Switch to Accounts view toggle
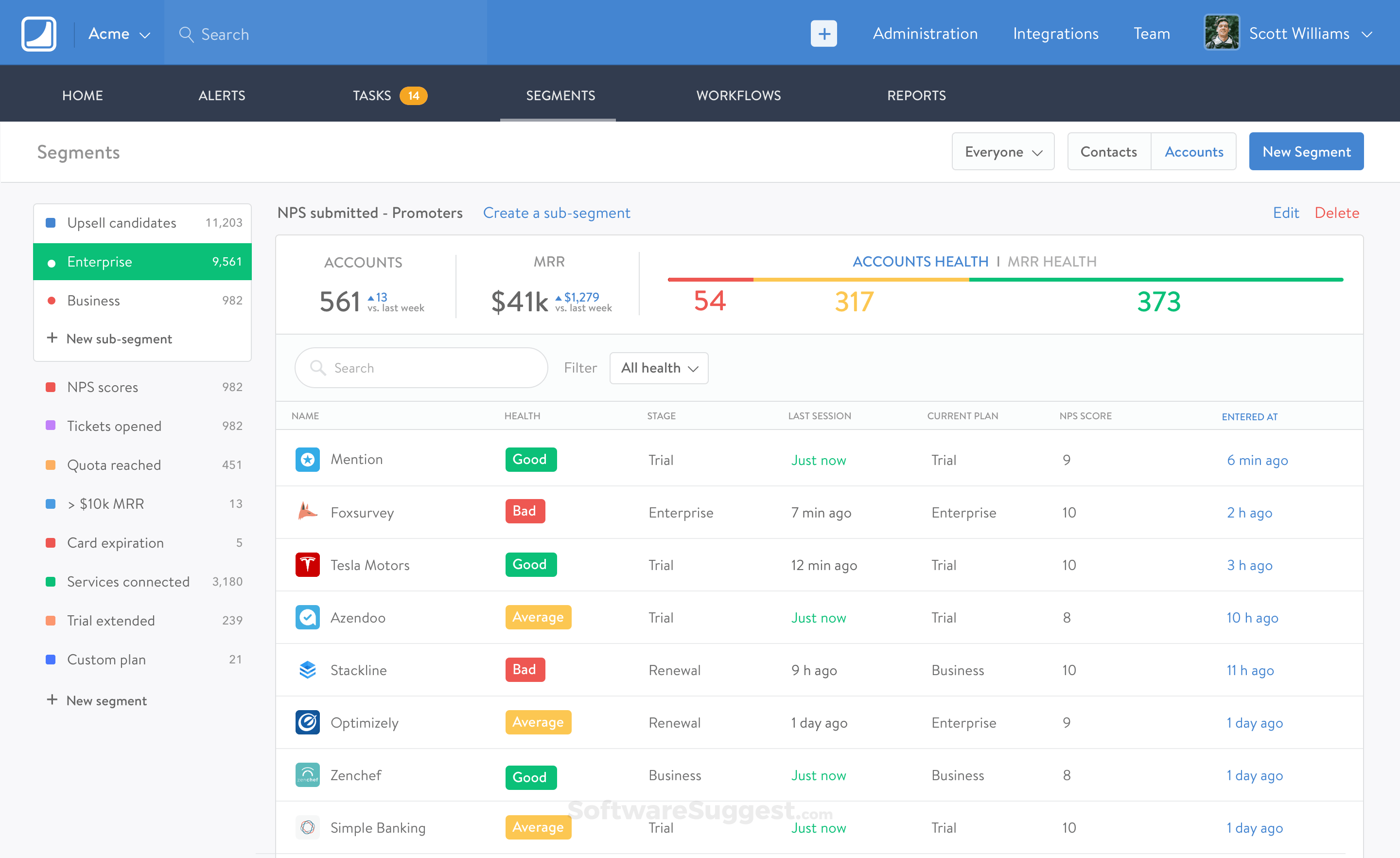The image size is (1400, 858). (1193, 152)
